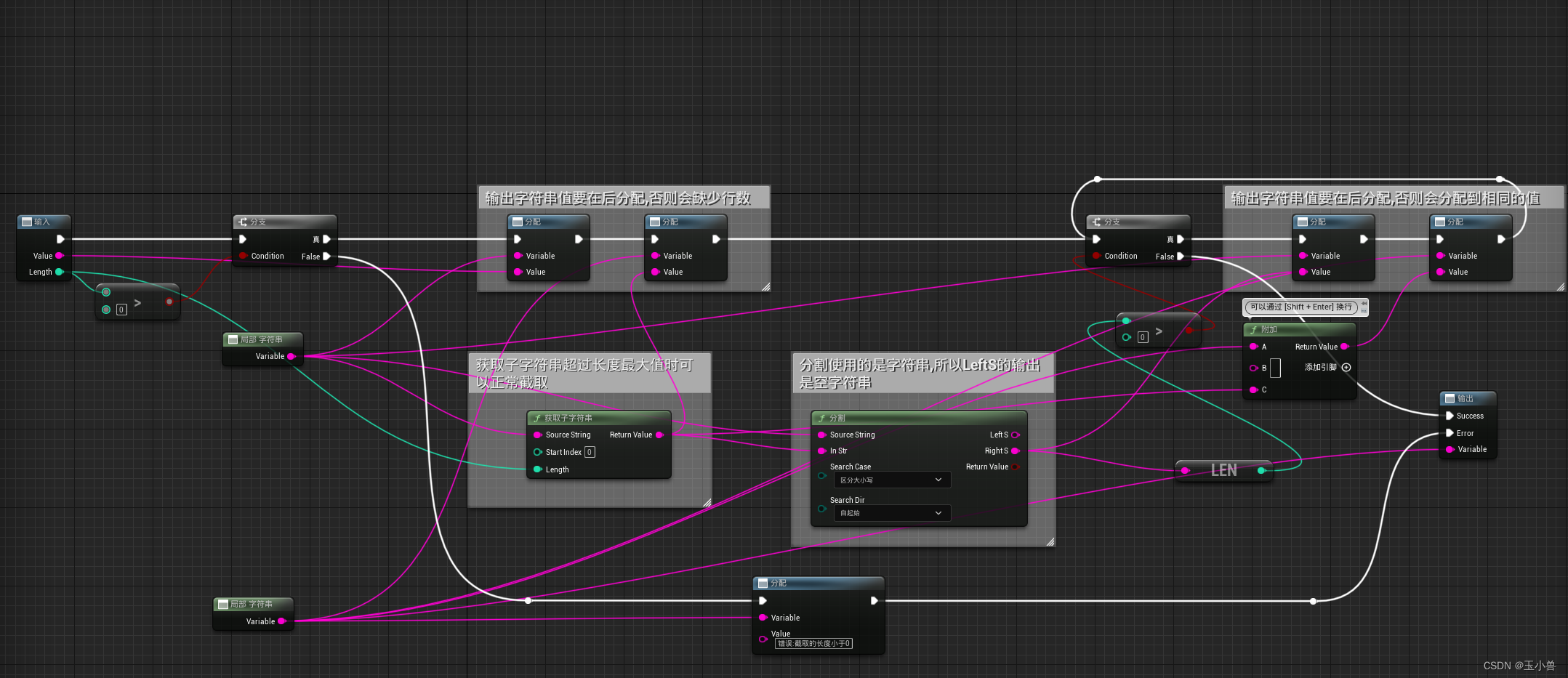Screen dimensions: 1568x678
Task: Select the first 分支 branch node icon beside 输入
Action: 243,222
